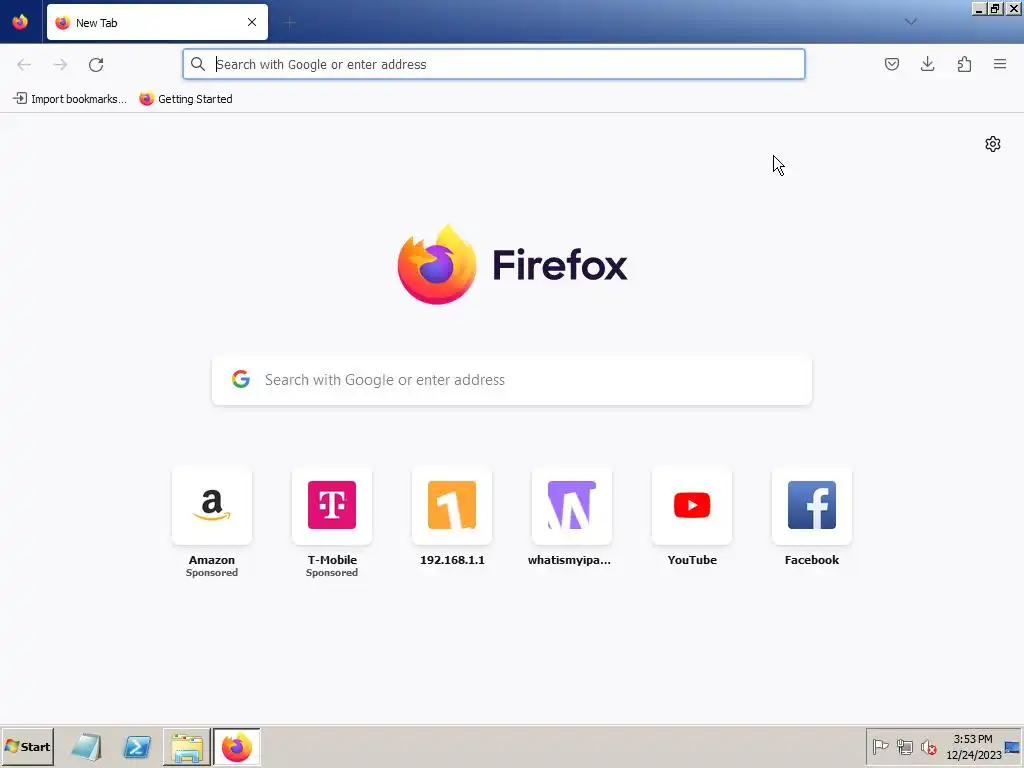Open the Firefox application menu
Image resolution: width=1024 pixels, height=768 pixels.
pos(1000,64)
